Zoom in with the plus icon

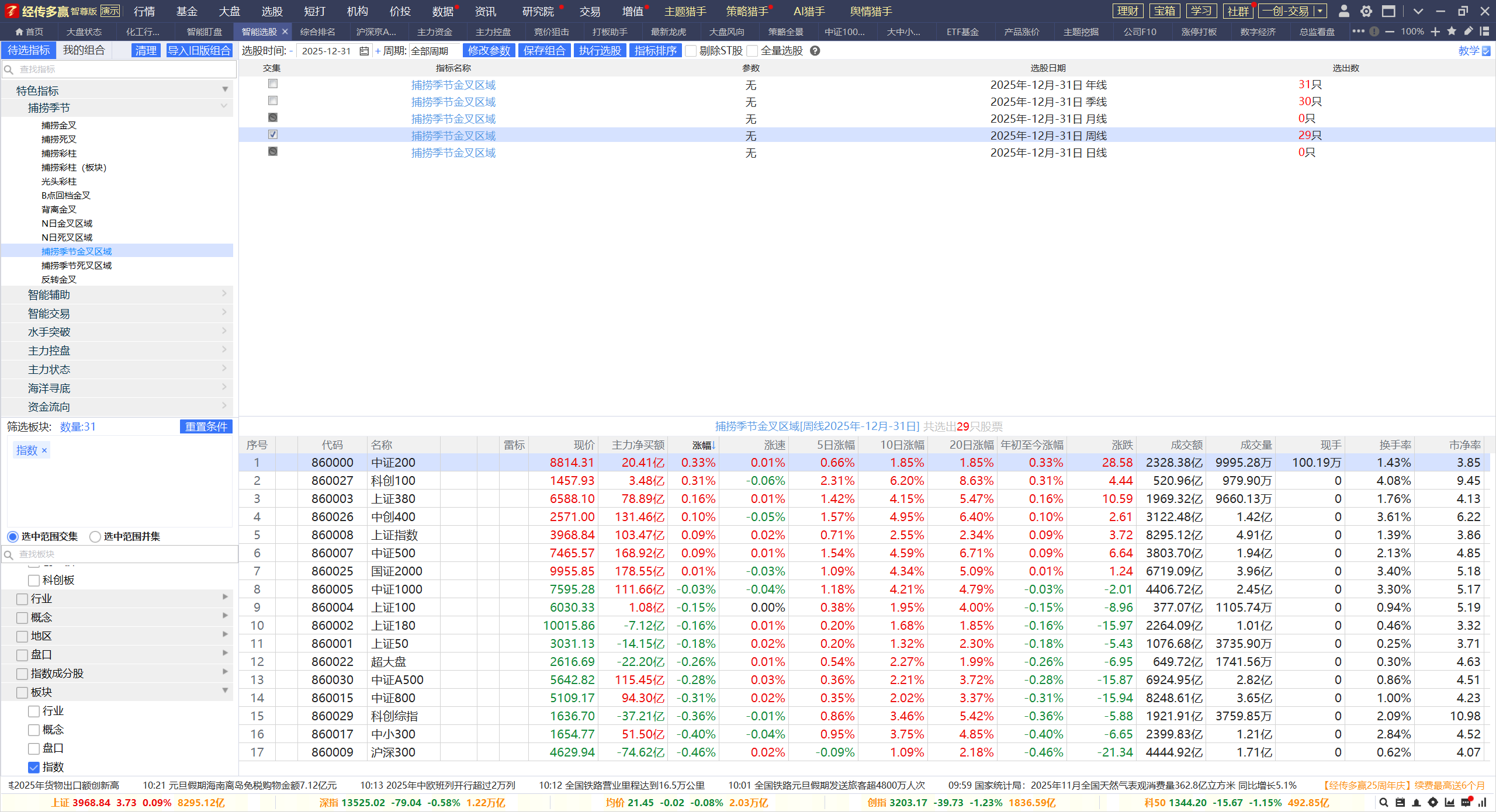pyautogui.click(x=1435, y=32)
